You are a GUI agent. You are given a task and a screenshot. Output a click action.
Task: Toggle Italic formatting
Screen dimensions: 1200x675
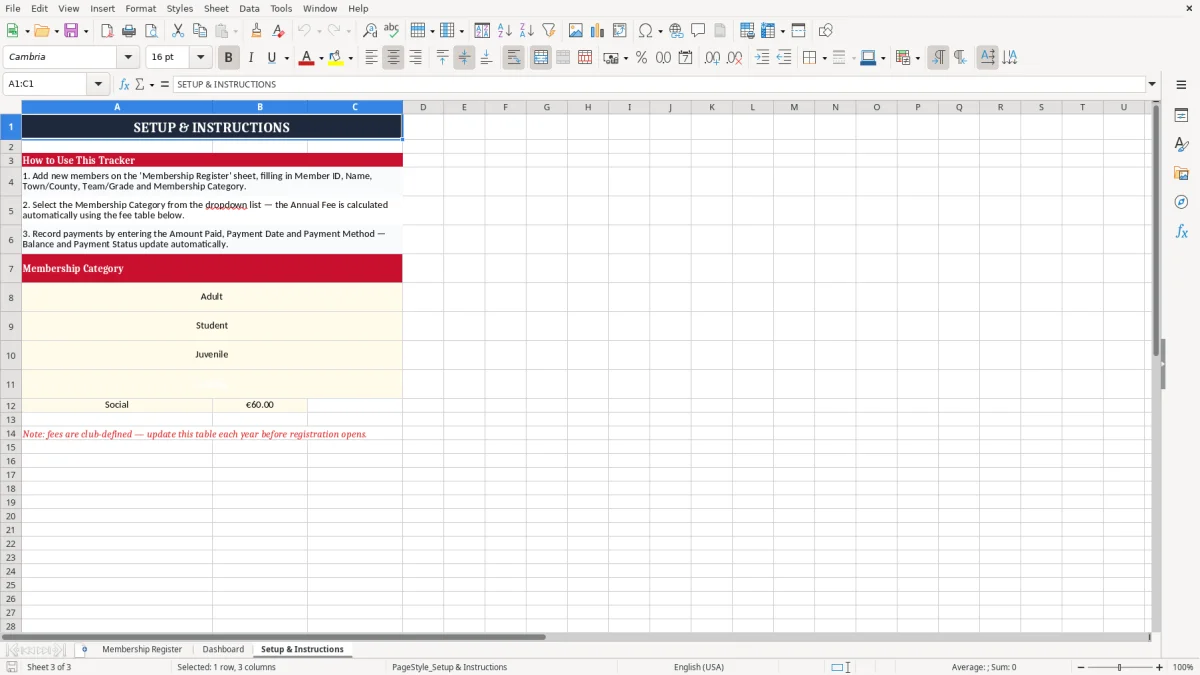coord(251,58)
